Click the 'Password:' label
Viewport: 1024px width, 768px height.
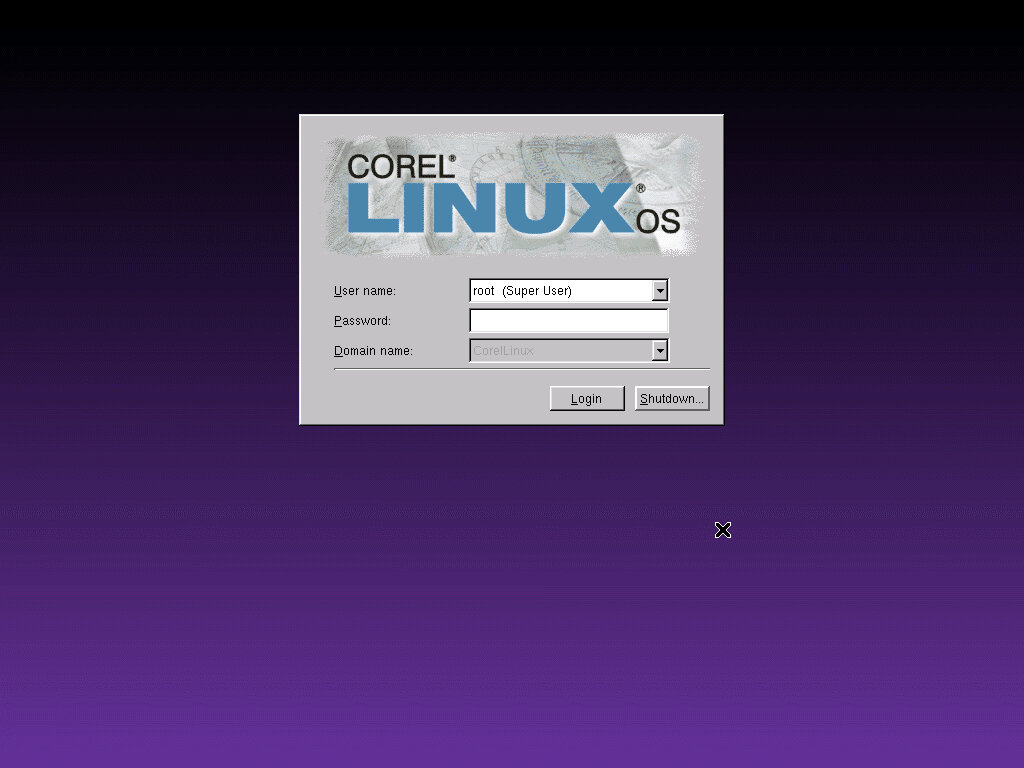pos(362,321)
